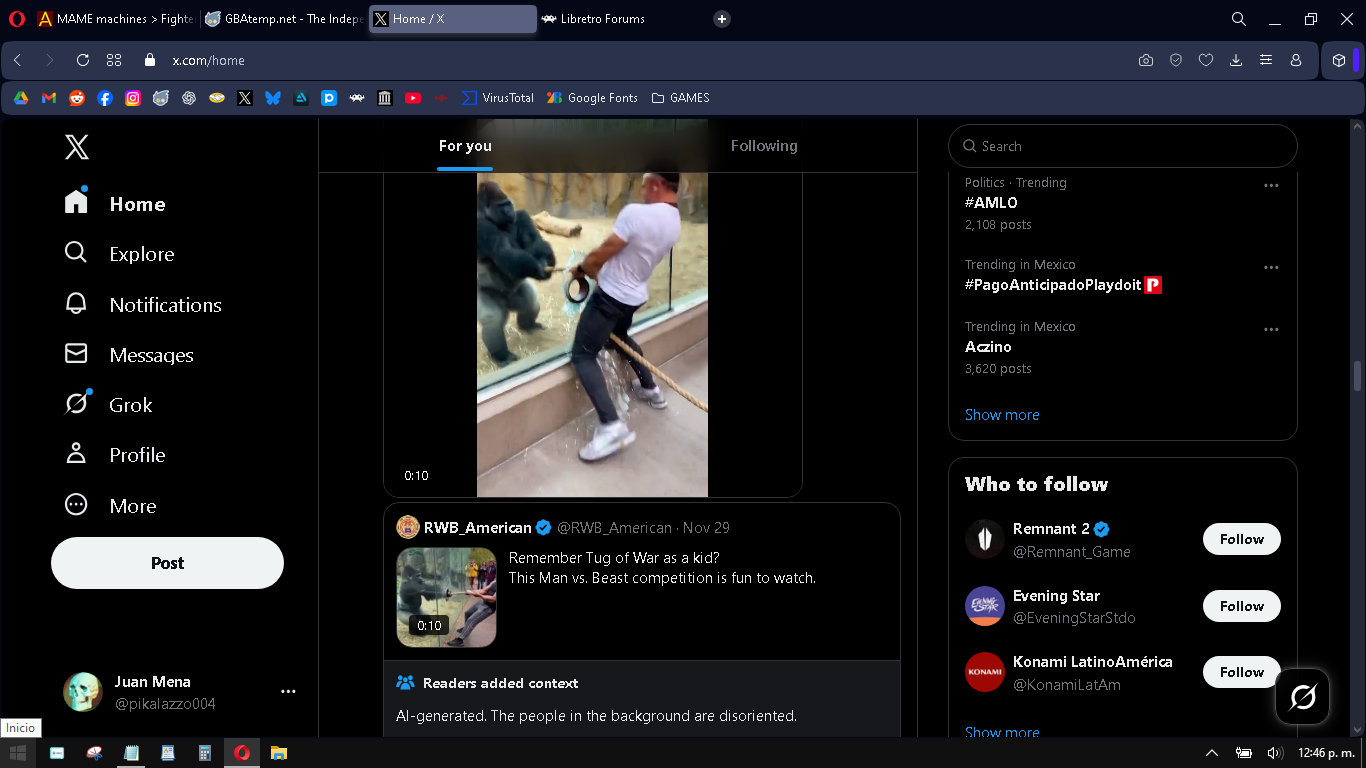Open the browser account profile icon
This screenshot has width=1366, height=768.
click(x=1296, y=60)
